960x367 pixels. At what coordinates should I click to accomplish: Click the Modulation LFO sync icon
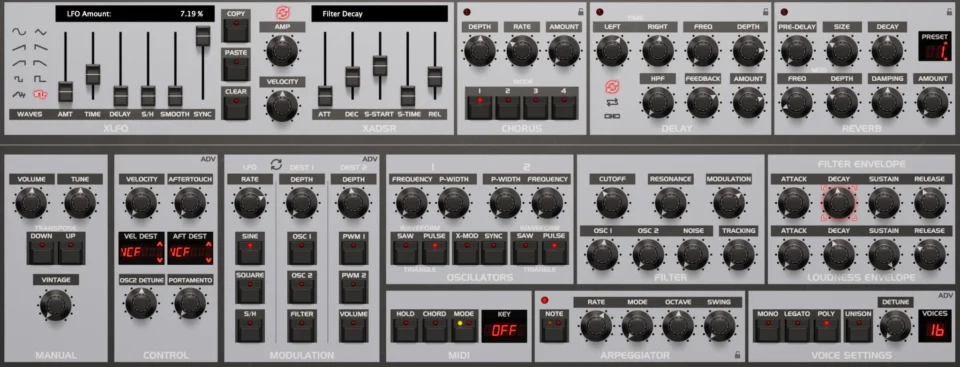click(276, 164)
